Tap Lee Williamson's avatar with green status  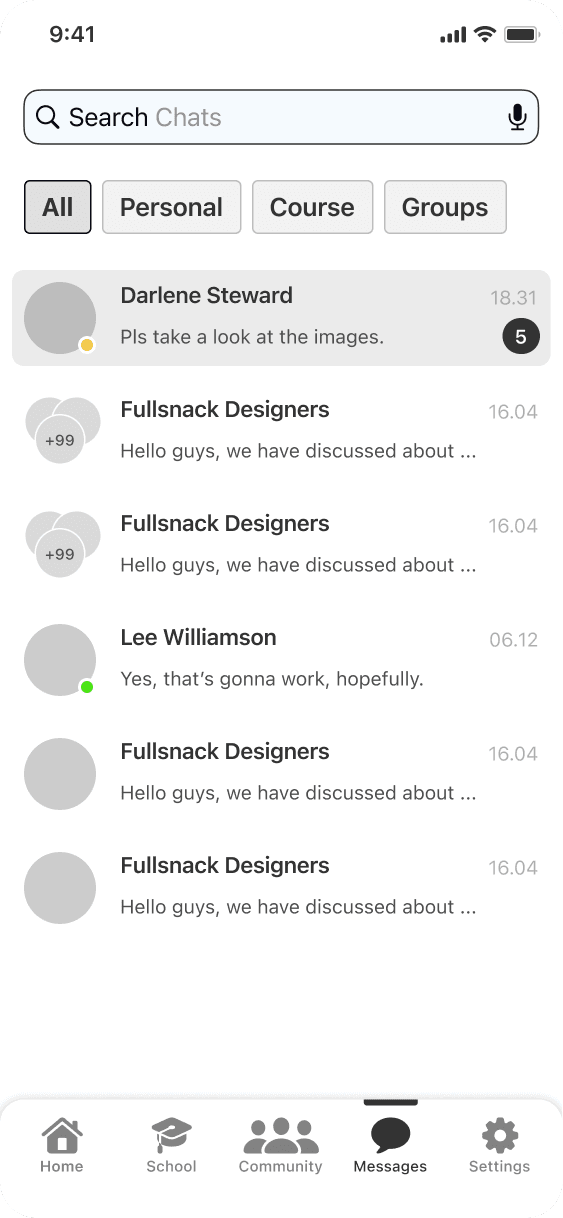60,660
